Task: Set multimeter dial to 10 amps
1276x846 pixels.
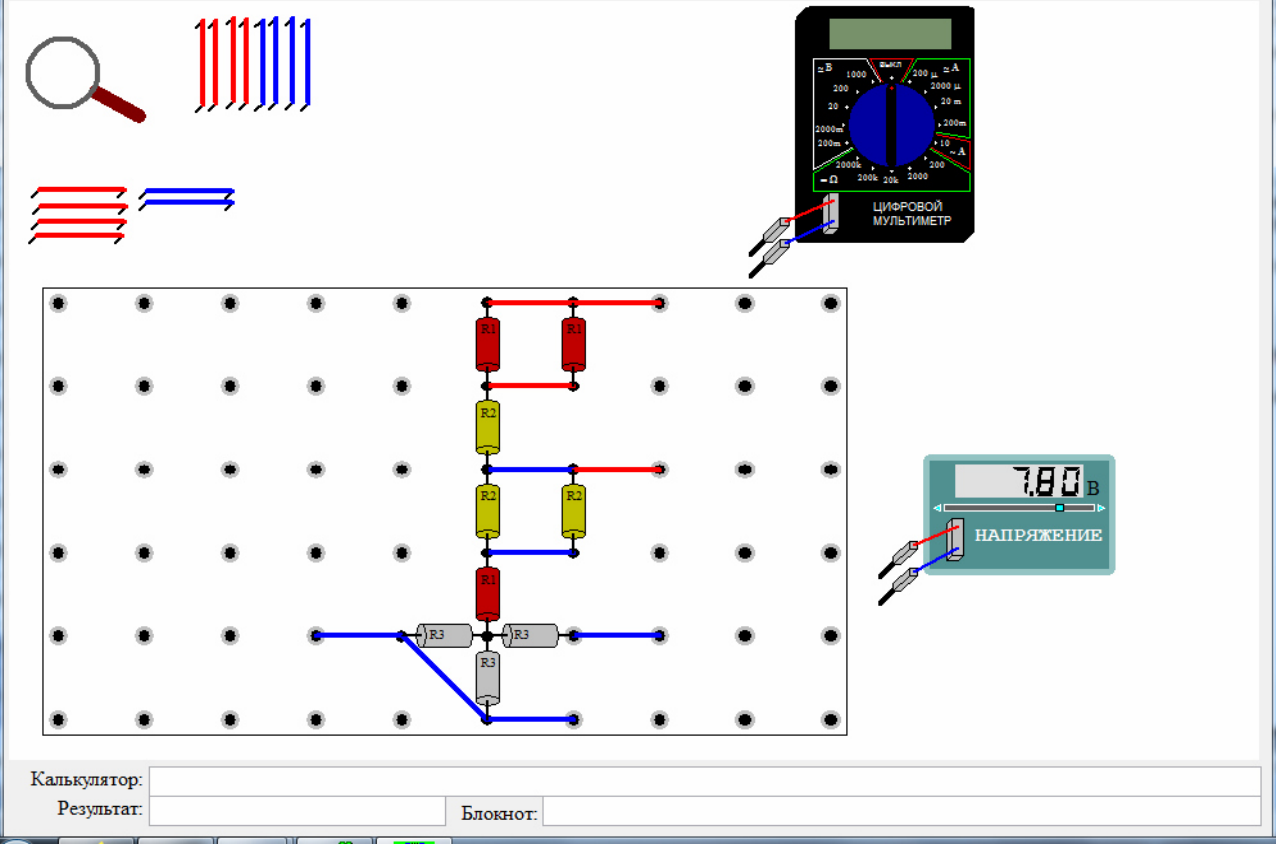Action: coord(945,143)
